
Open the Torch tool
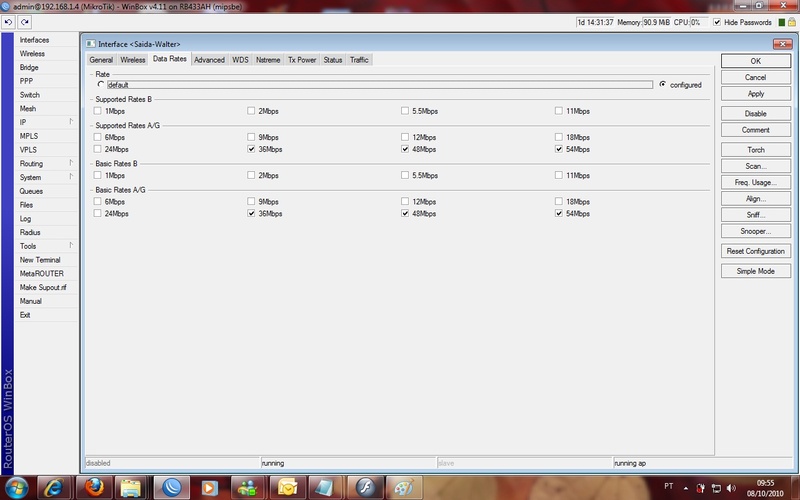(756, 149)
